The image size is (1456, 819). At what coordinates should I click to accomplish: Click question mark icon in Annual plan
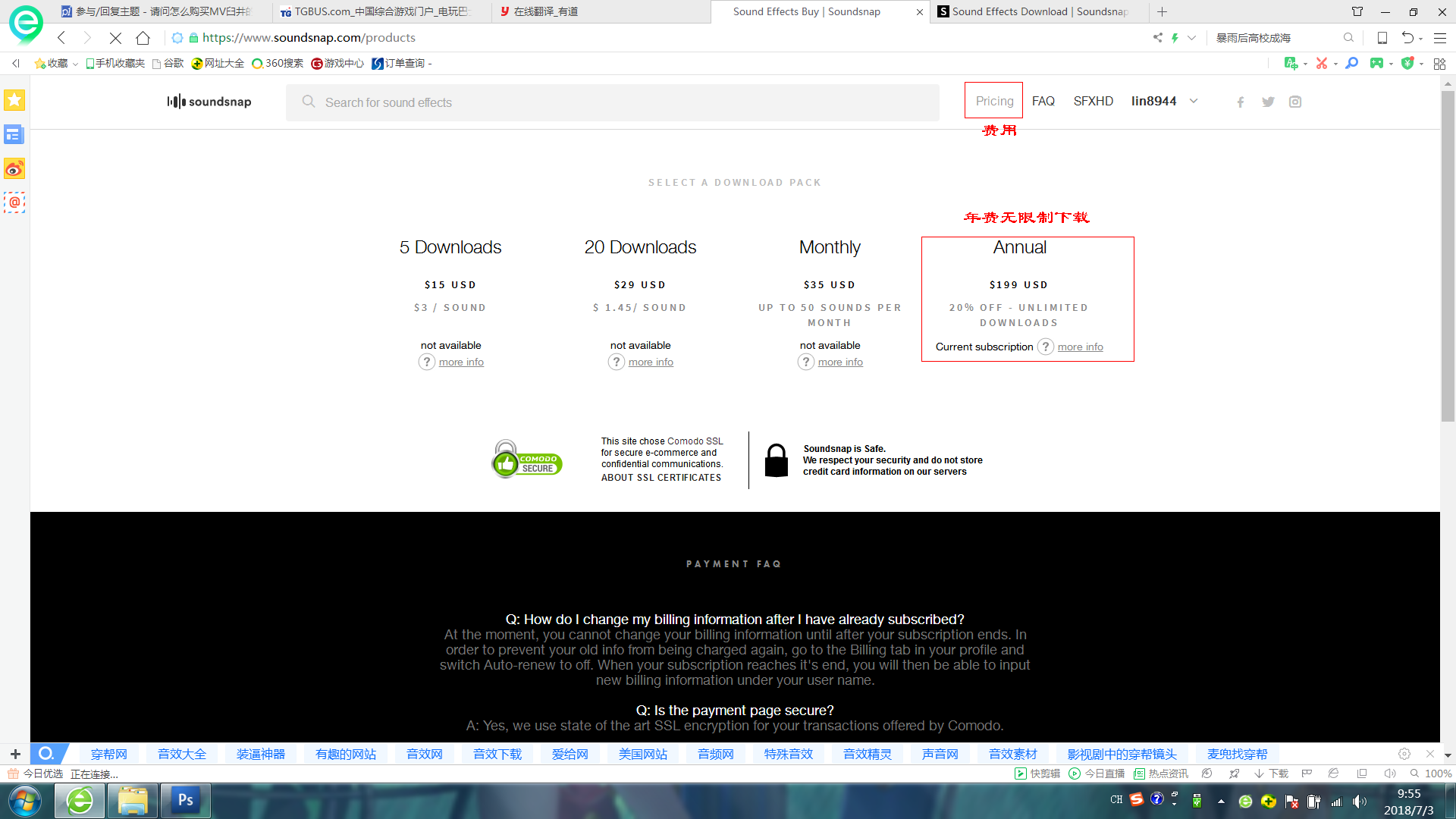pyautogui.click(x=1046, y=347)
